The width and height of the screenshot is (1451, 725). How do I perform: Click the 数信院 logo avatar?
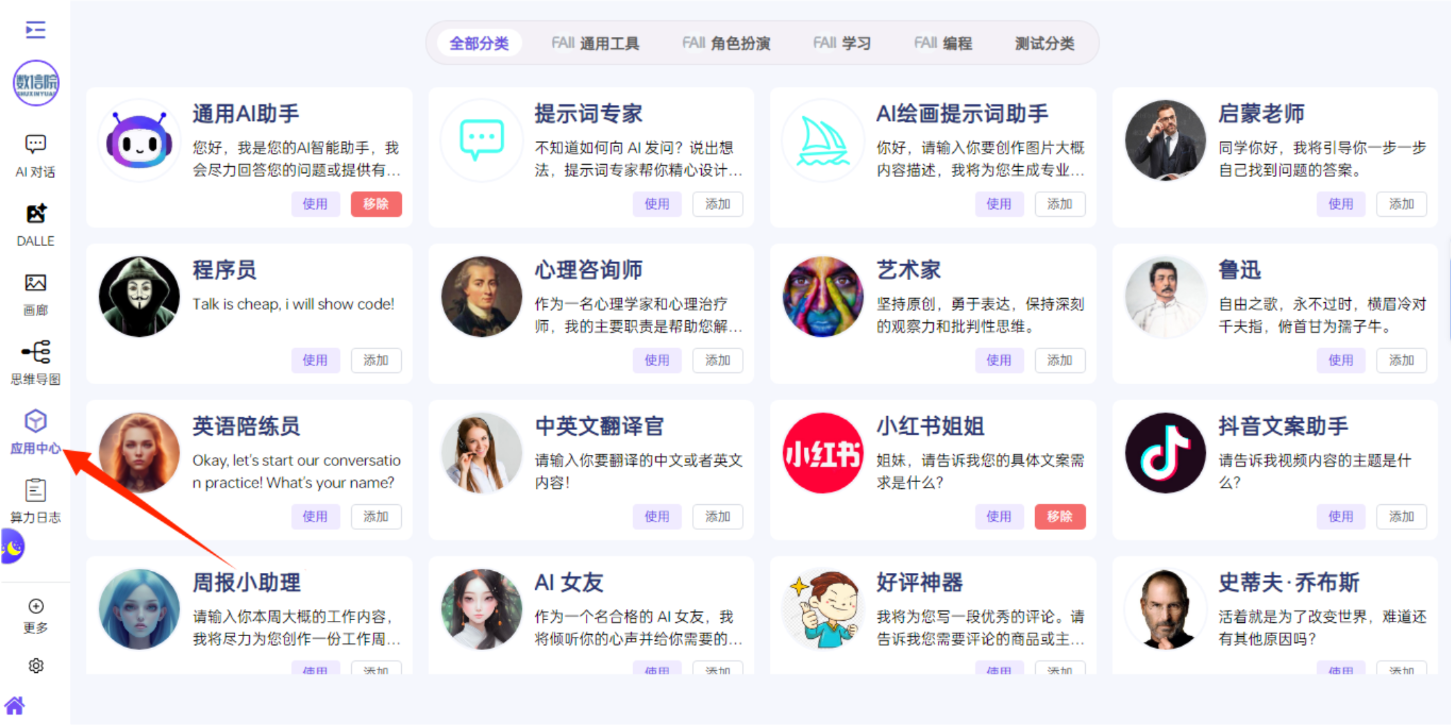36,84
